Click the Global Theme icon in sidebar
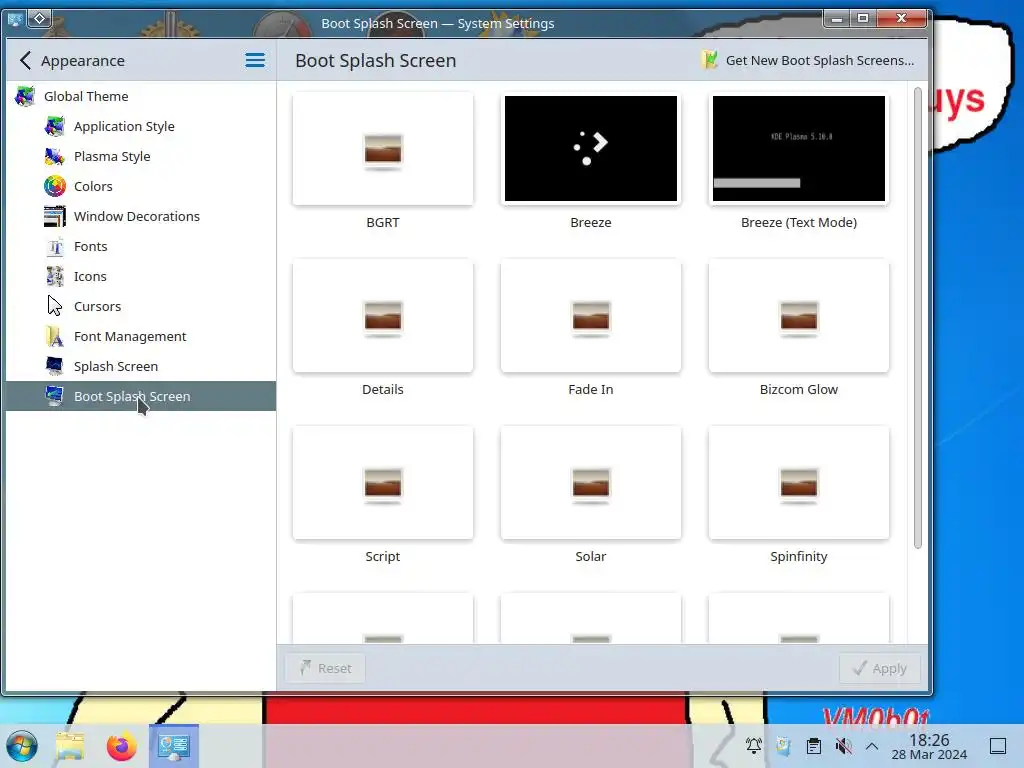Viewport: 1024px width, 768px height. (25, 96)
